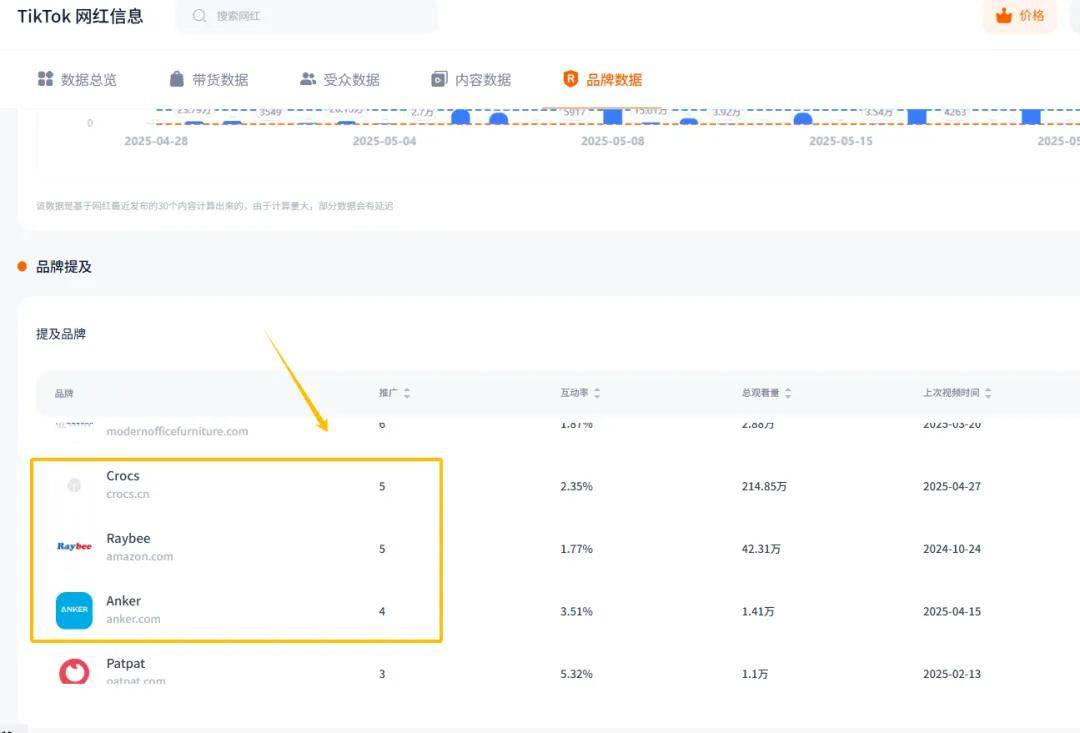1080x733 pixels.
Task: Click the 2025-05-08 chart date marker
Action: (x=612, y=141)
